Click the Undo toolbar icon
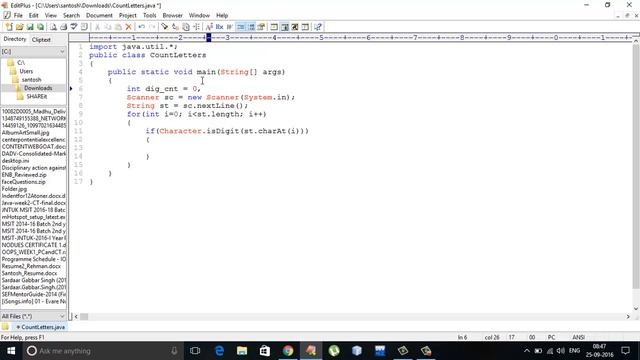 (141, 27)
